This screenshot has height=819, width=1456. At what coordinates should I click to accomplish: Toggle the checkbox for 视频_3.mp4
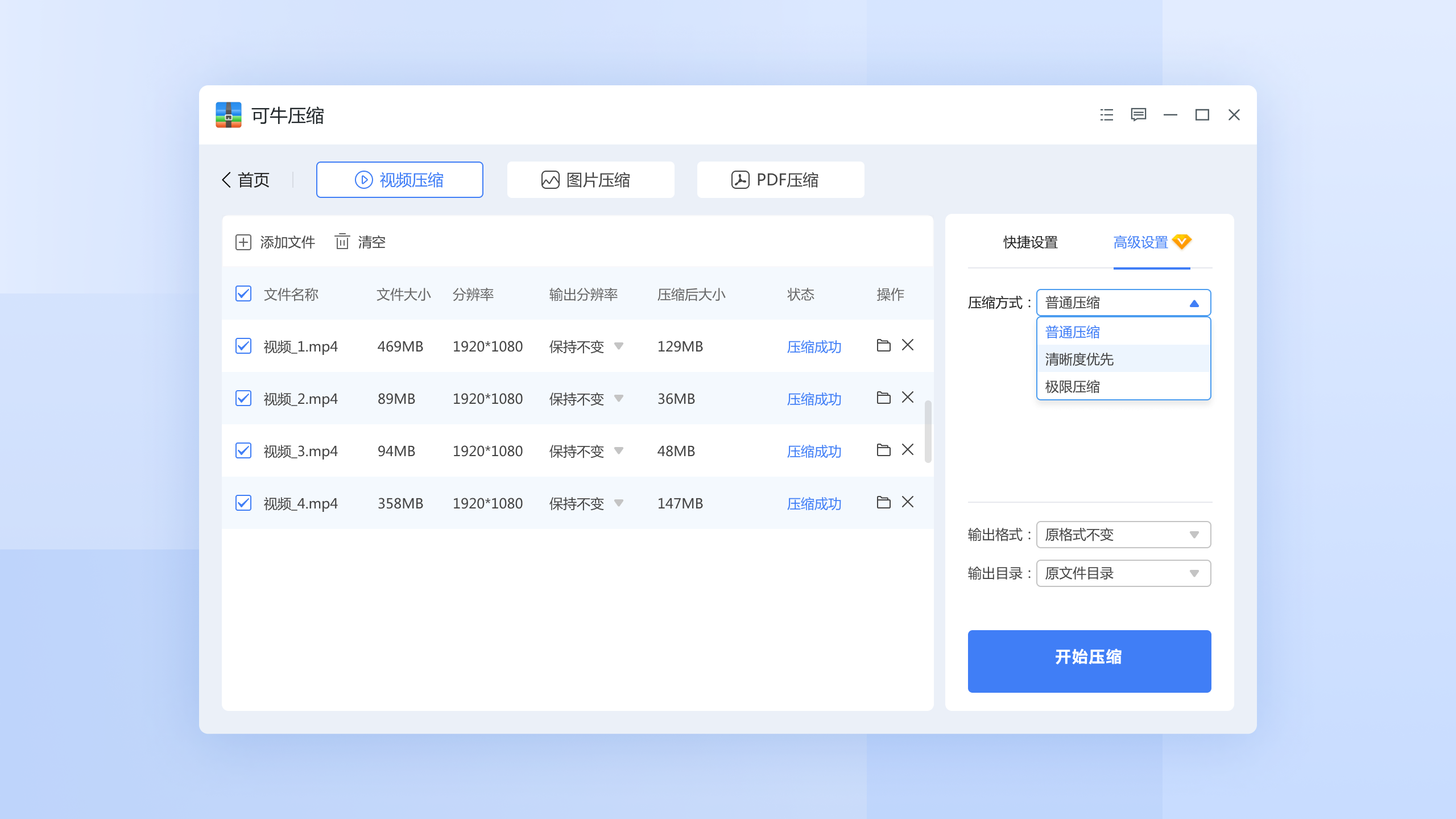coord(243,450)
